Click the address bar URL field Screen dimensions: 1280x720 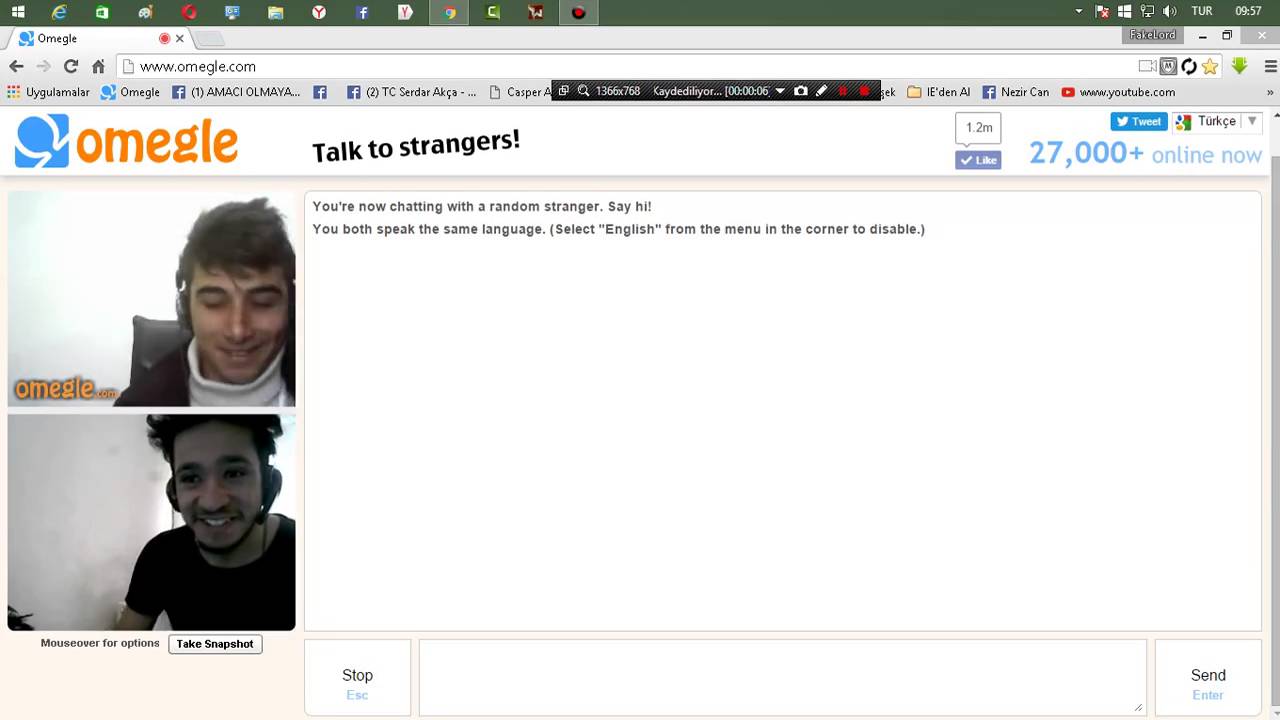tap(630, 66)
